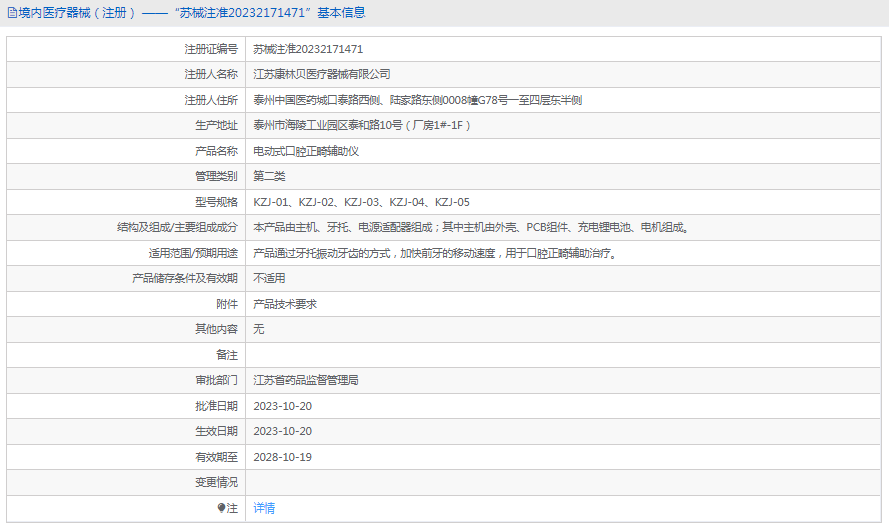Click the bulb icon beside 注
Viewport: 889px width, 529px height.
point(221,508)
